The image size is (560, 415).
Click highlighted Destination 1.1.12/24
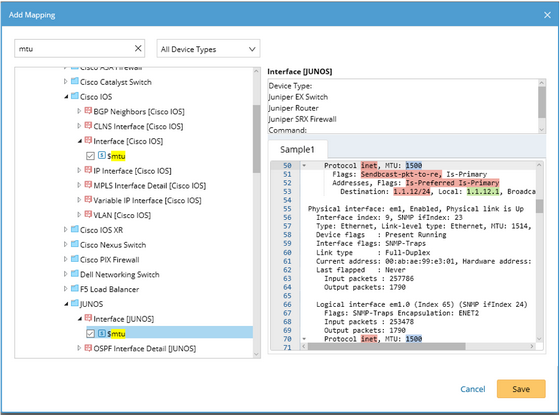pos(411,191)
